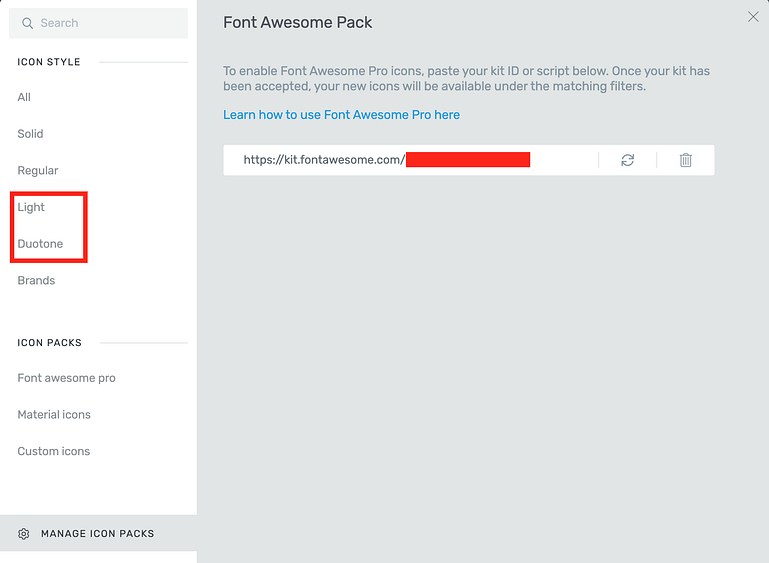The width and height of the screenshot is (769, 563).
Task: Select the Solid icon style
Action: [x=30, y=134]
